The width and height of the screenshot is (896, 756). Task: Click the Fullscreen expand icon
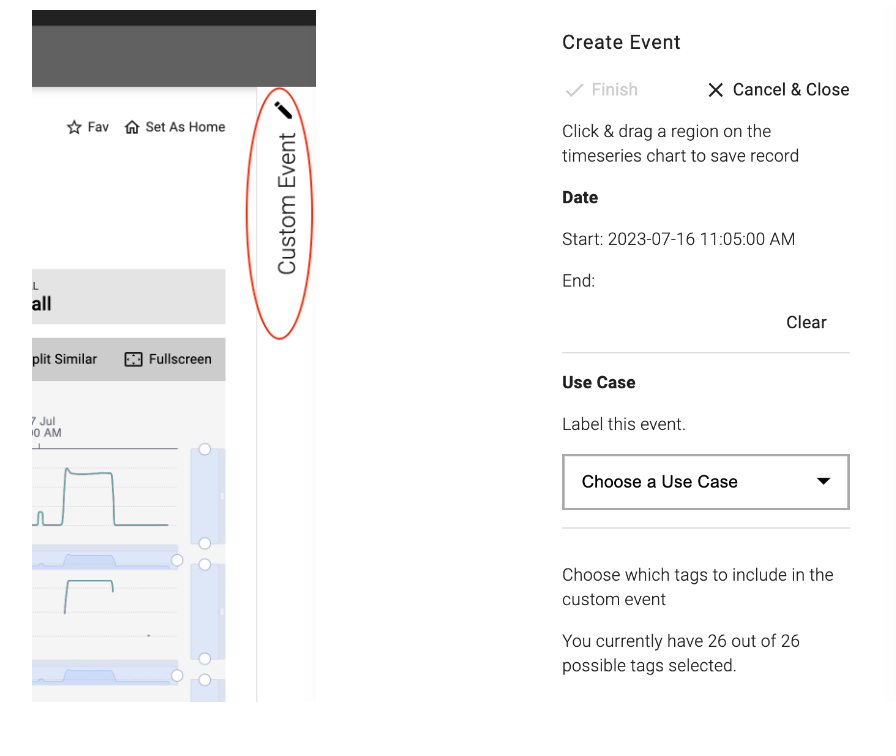tap(133, 359)
